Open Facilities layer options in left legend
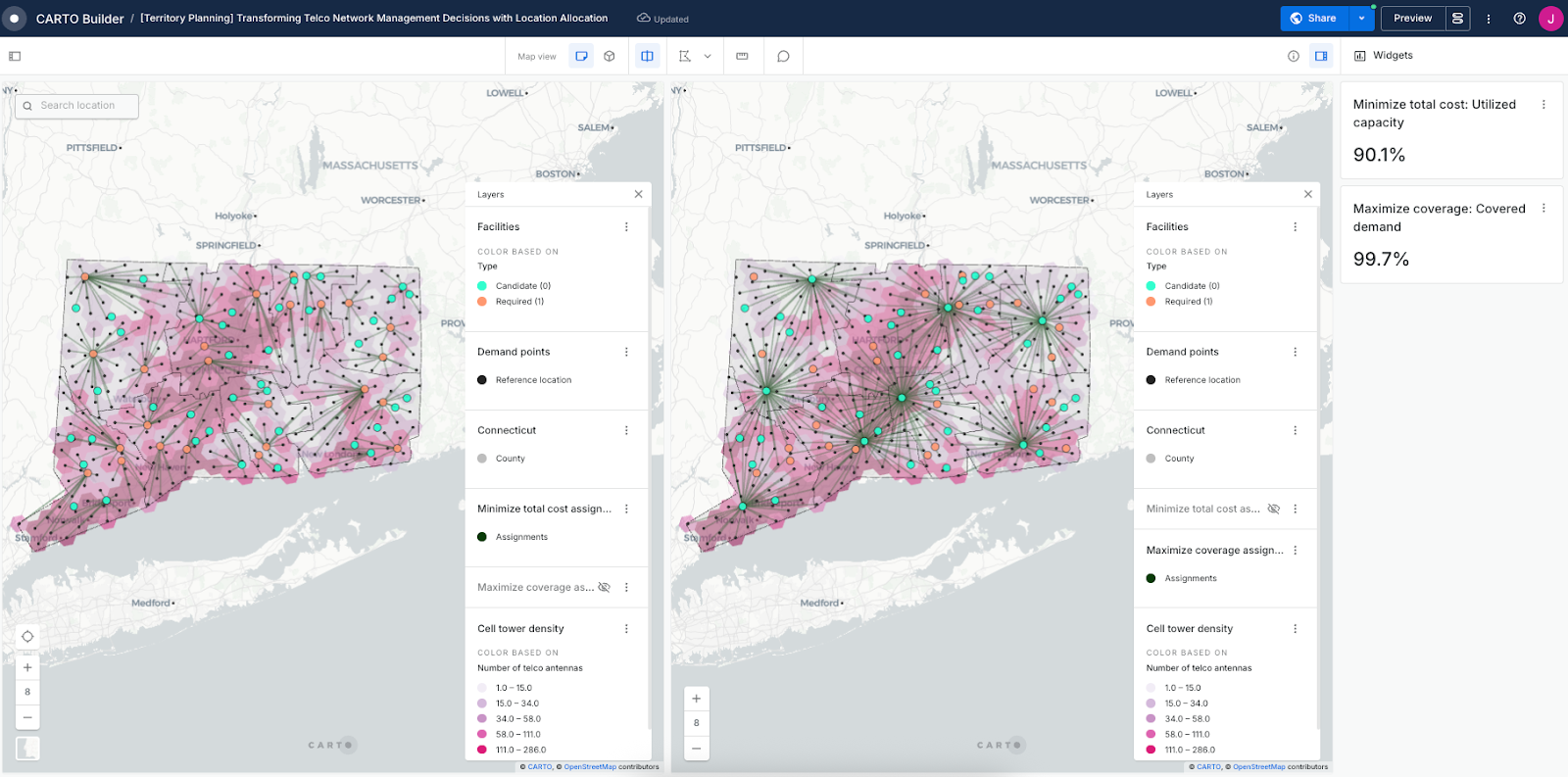The width and height of the screenshot is (1568, 777). [626, 227]
